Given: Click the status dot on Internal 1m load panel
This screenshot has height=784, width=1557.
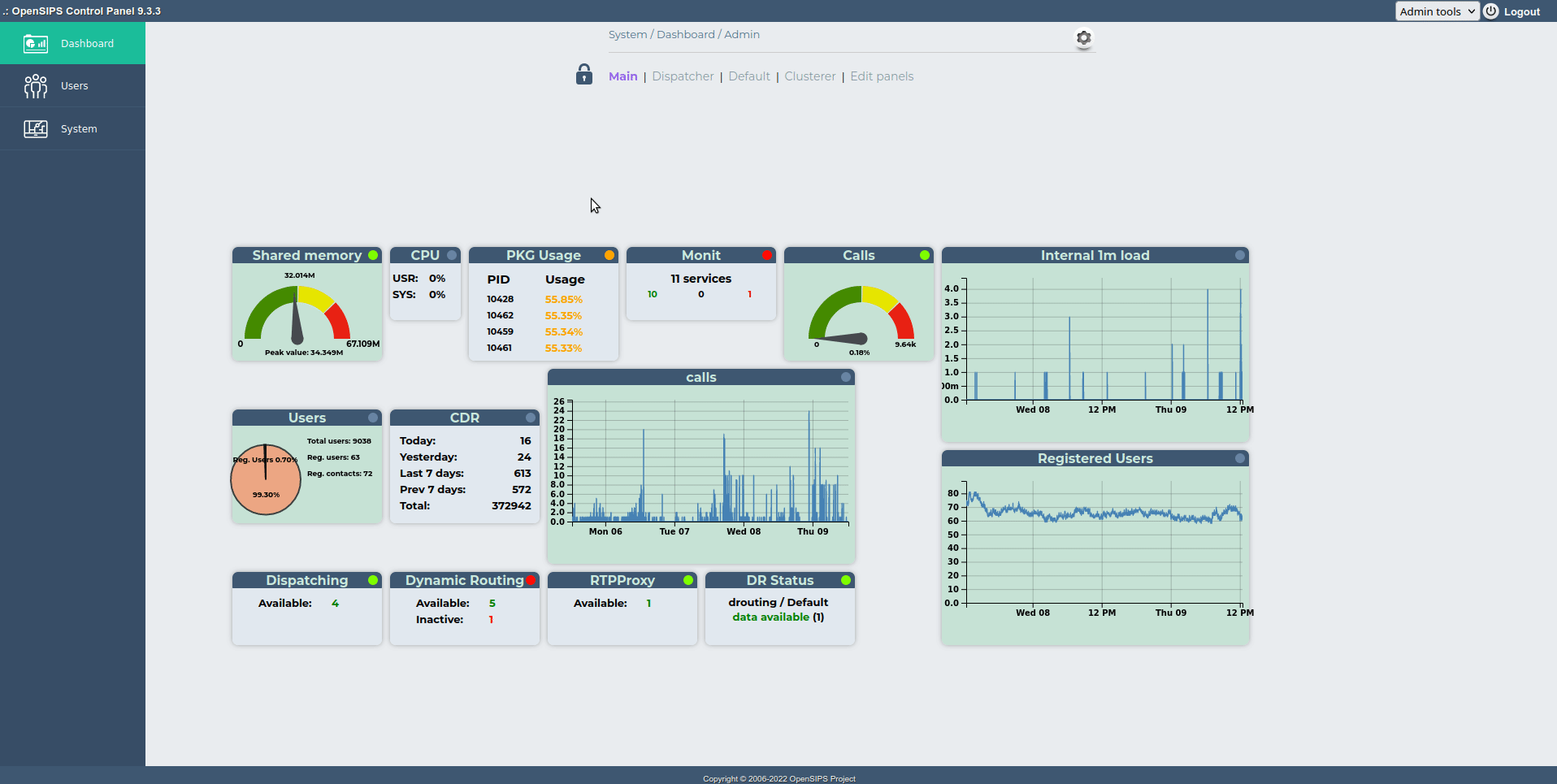Looking at the screenshot, I should pyautogui.click(x=1238, y=254).
